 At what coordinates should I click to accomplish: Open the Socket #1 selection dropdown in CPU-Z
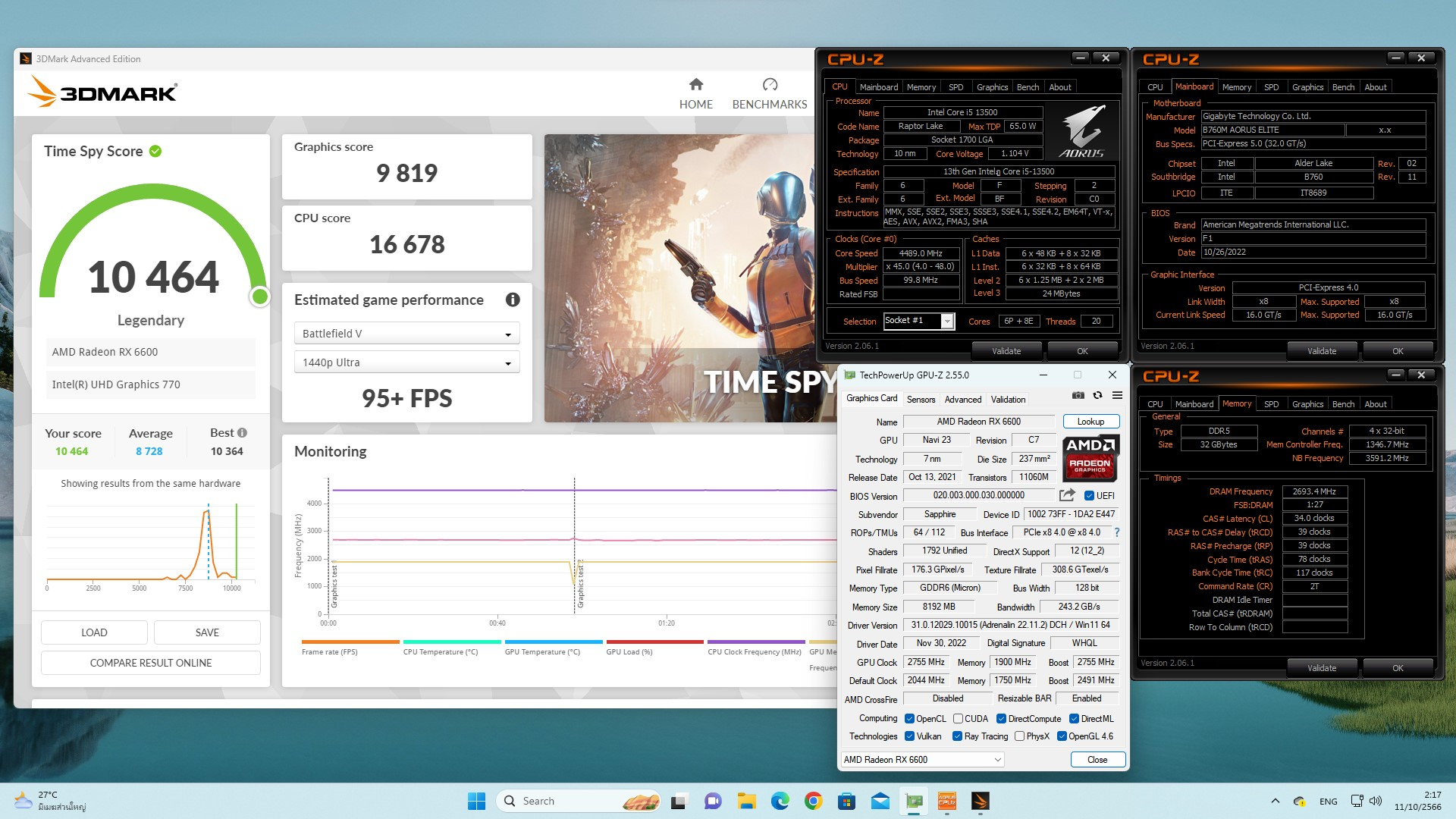pyautogui.click(x=918, y=321)
